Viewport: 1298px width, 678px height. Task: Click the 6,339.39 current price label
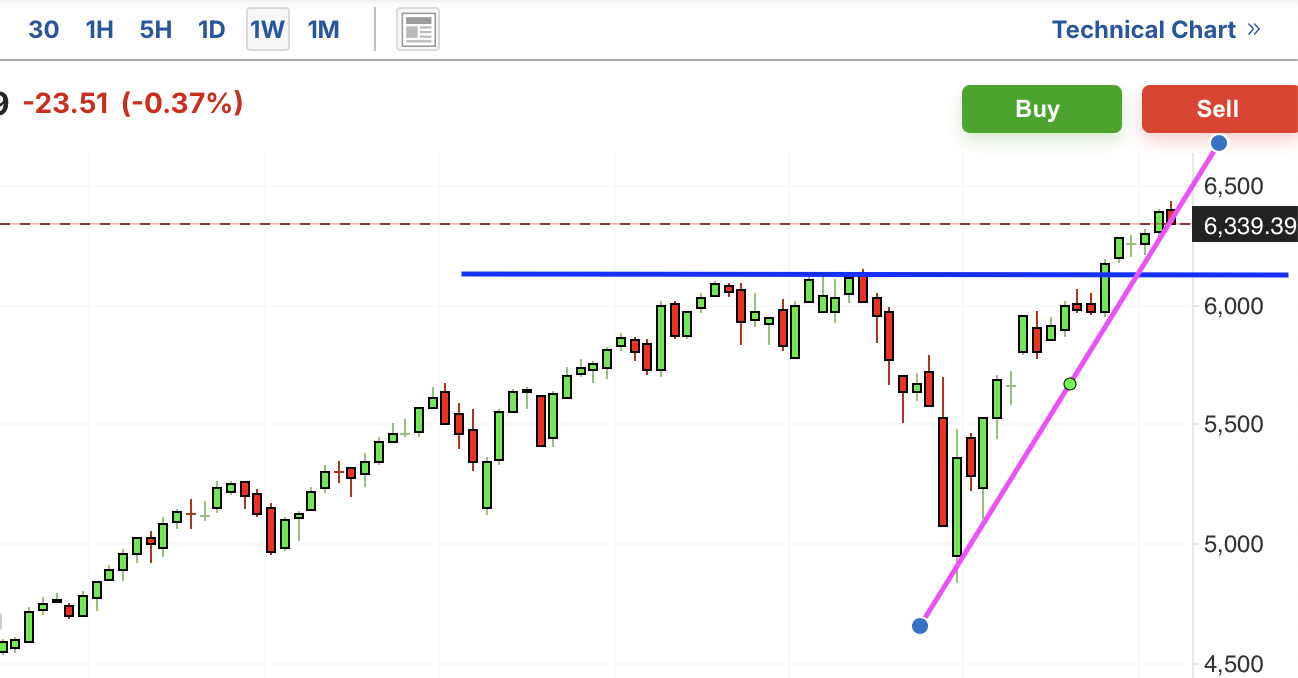[x=1249, y=227]
